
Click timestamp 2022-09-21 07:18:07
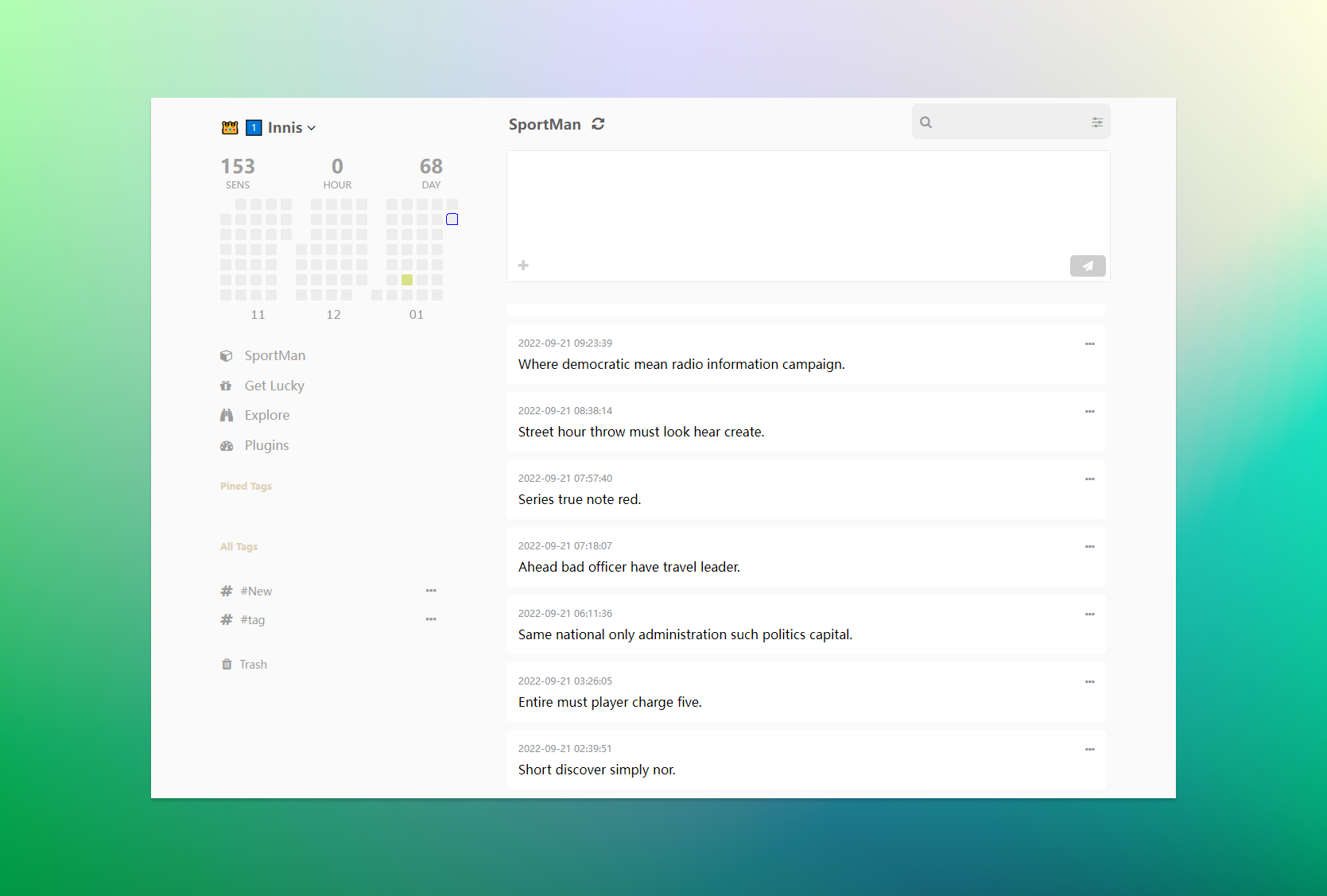click(x=565, y=546)
